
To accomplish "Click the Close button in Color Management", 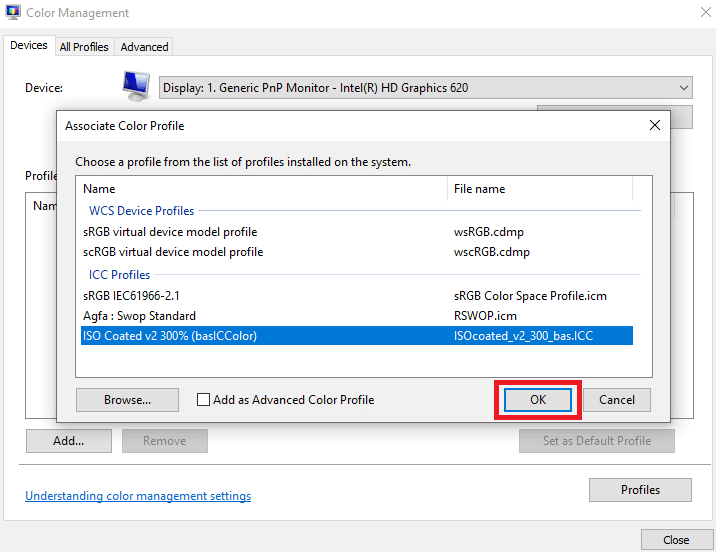I will (x=676, y=540).
